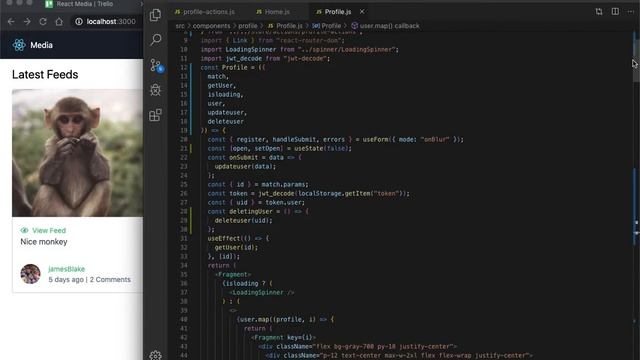This screenshot has height=360, width=640.
Task: Click the React logo next to Media
Action: pos(19,45)
